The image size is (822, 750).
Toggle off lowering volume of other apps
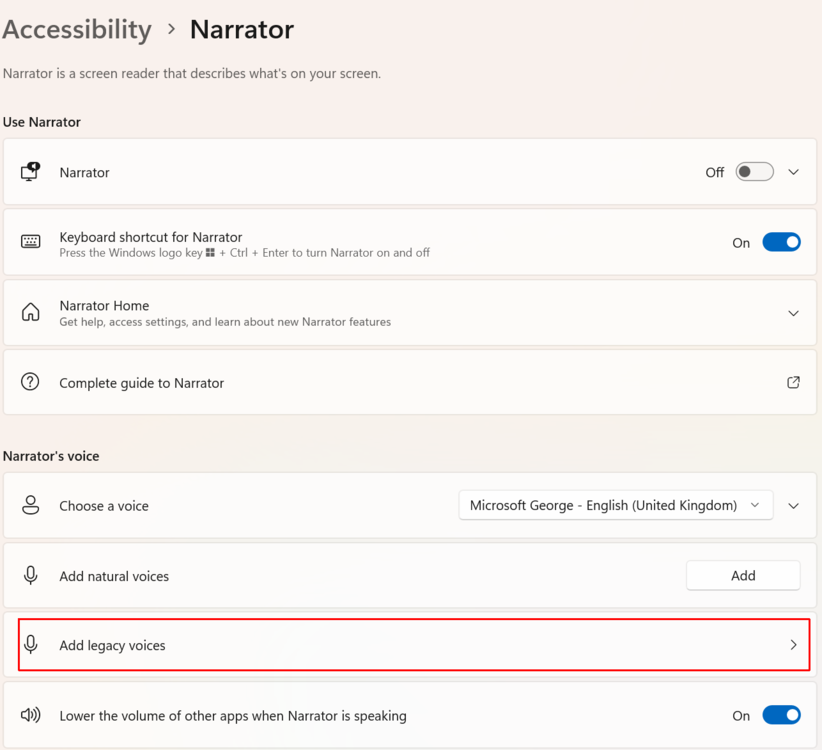coord(781,715)
